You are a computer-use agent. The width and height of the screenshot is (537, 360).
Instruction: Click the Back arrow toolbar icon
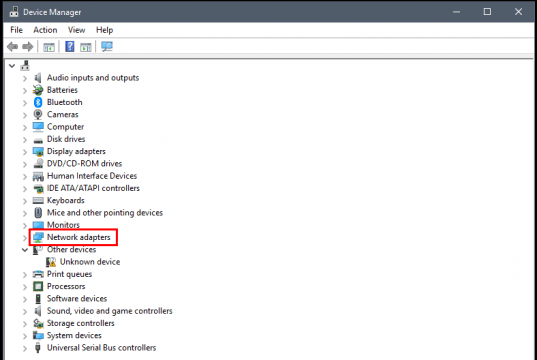click(x=12, y=47)
